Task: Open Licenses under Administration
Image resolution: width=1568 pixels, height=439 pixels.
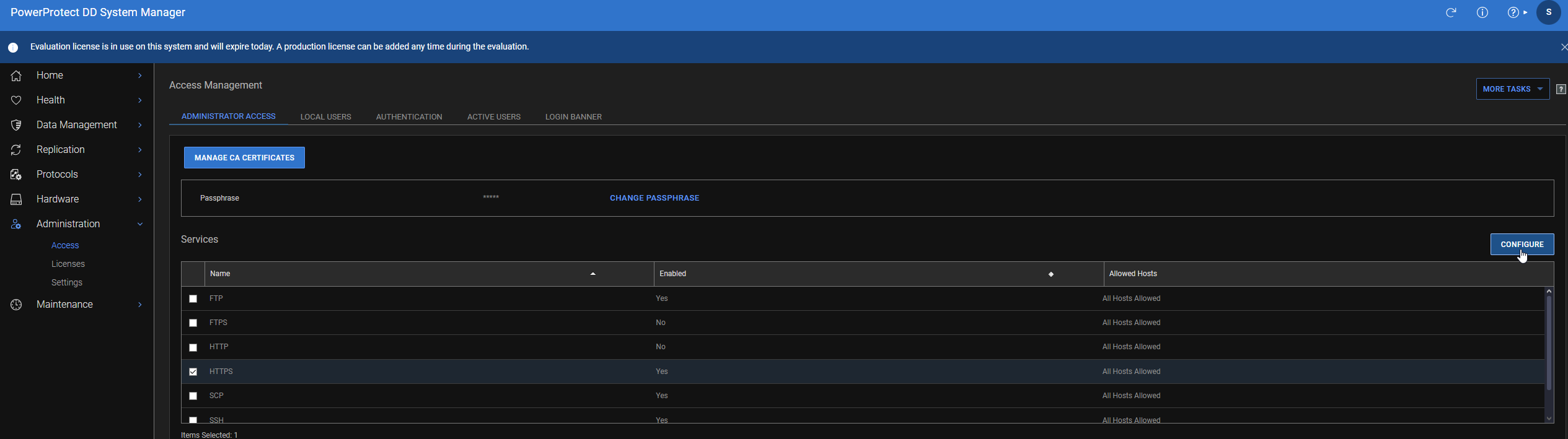Action: [x=68, y=264]
